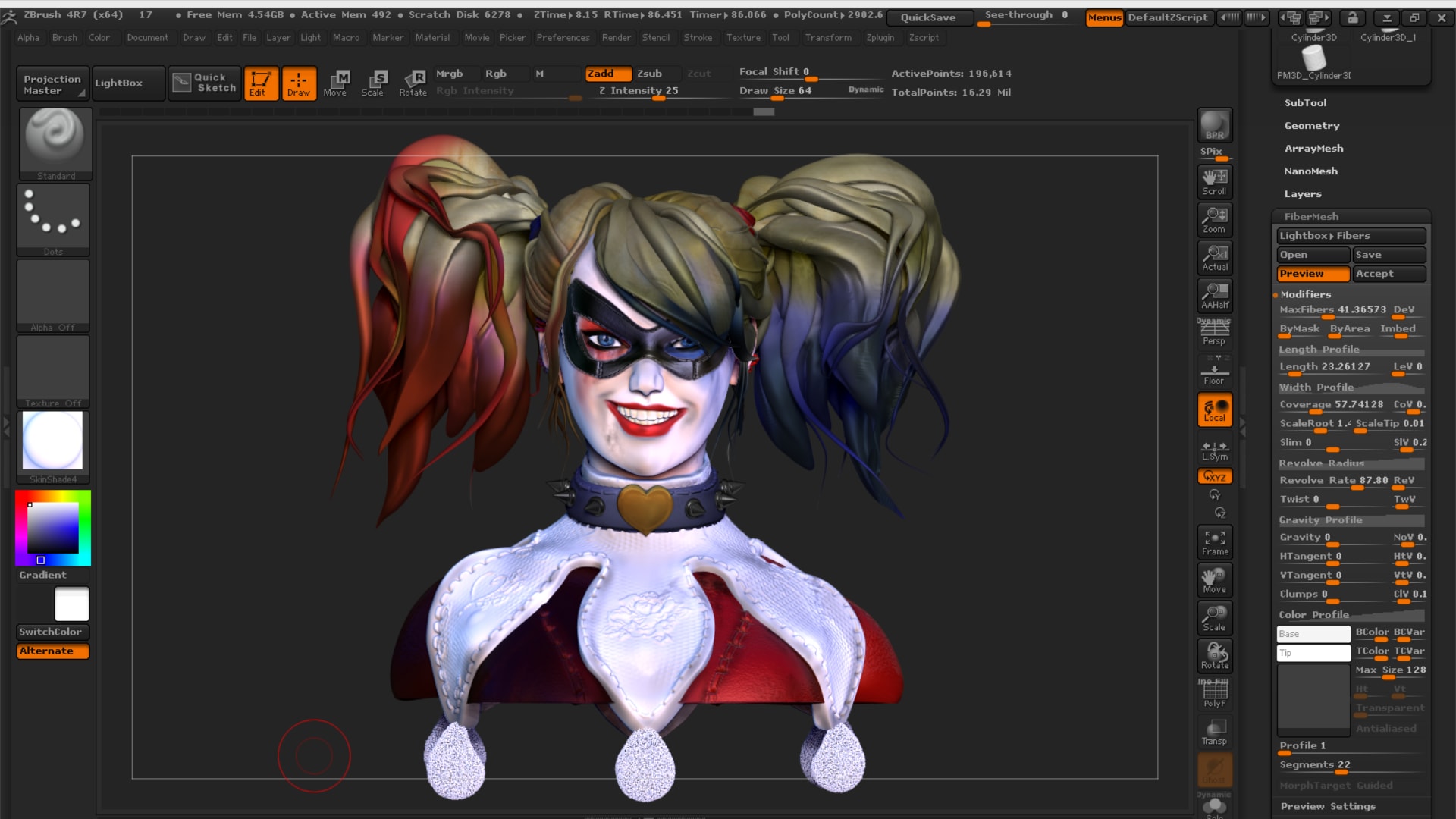
Task: Click the QuickSave button
Action: coord(928,17)
